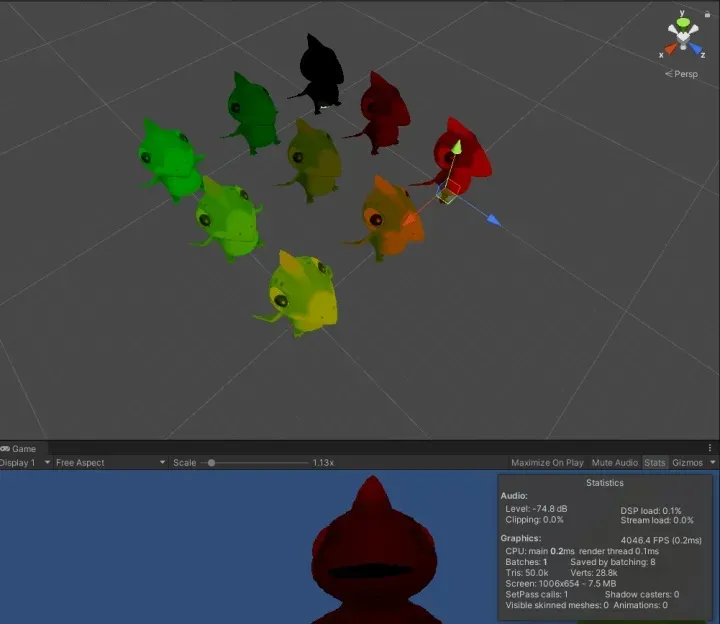Click the red X move handle arrow on selected object
Image resolution: width=720 pixels, height=624 pixels.
pos(409,220)
